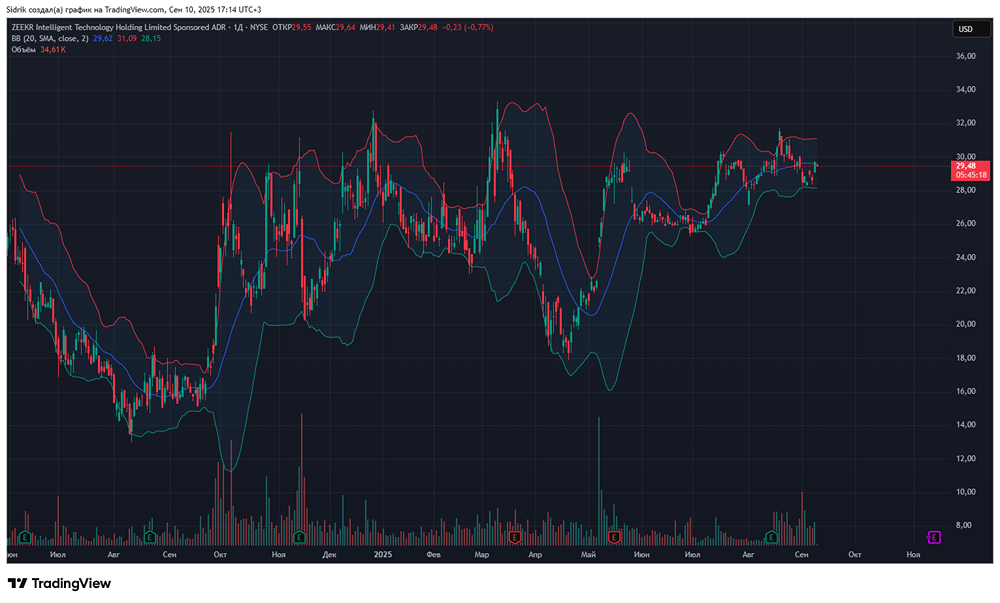Click the 32,00 price axis label
1000x603 pixels.
(966, 123)
